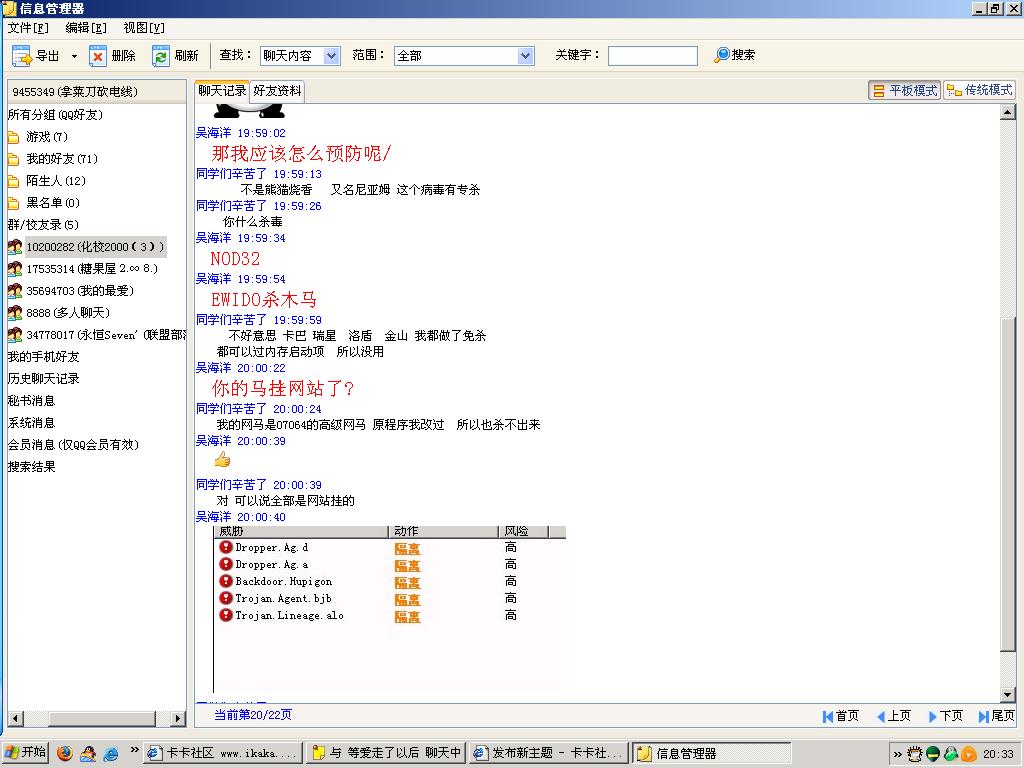Select group 10200282 化校2000
The height and width of the screenshot is (768, 1024).
pos(87,247)
